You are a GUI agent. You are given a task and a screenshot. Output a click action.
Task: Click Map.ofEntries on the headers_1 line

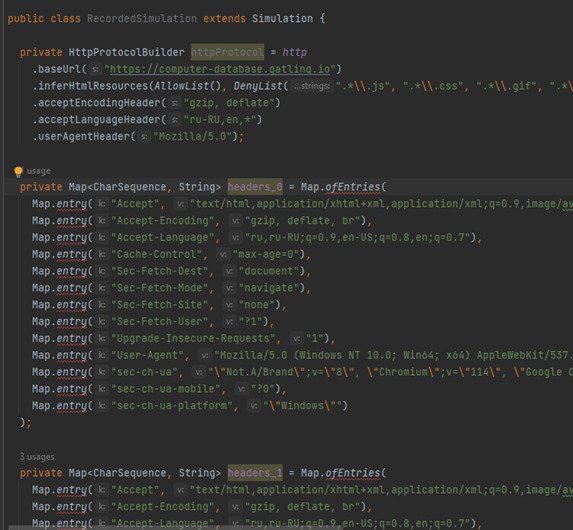[x=341, y=473]
